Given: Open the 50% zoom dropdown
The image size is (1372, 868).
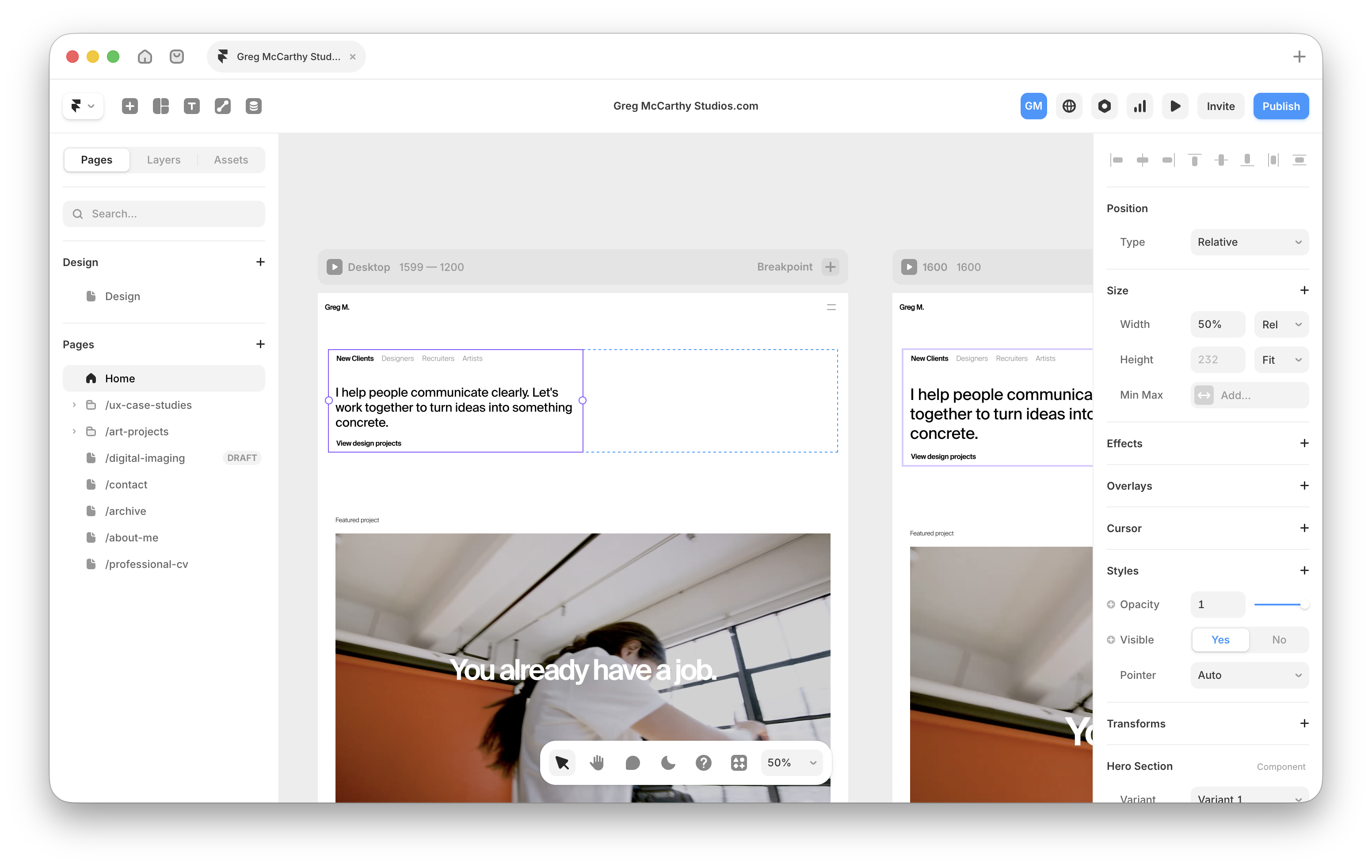Looking at the screenshot, I should click(x=792, y=762).
